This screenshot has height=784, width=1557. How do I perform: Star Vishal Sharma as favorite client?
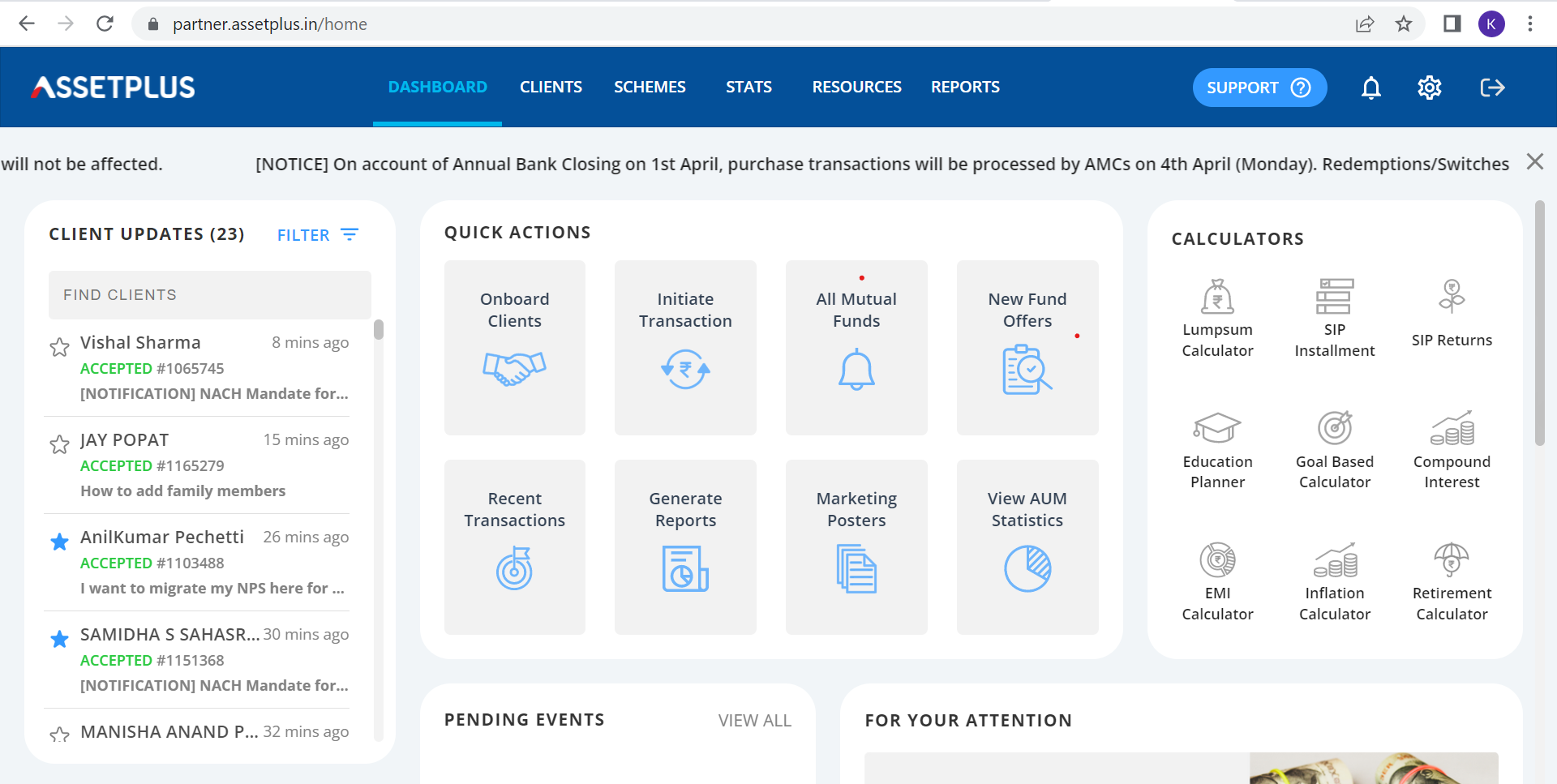click(x=59, y=347)
